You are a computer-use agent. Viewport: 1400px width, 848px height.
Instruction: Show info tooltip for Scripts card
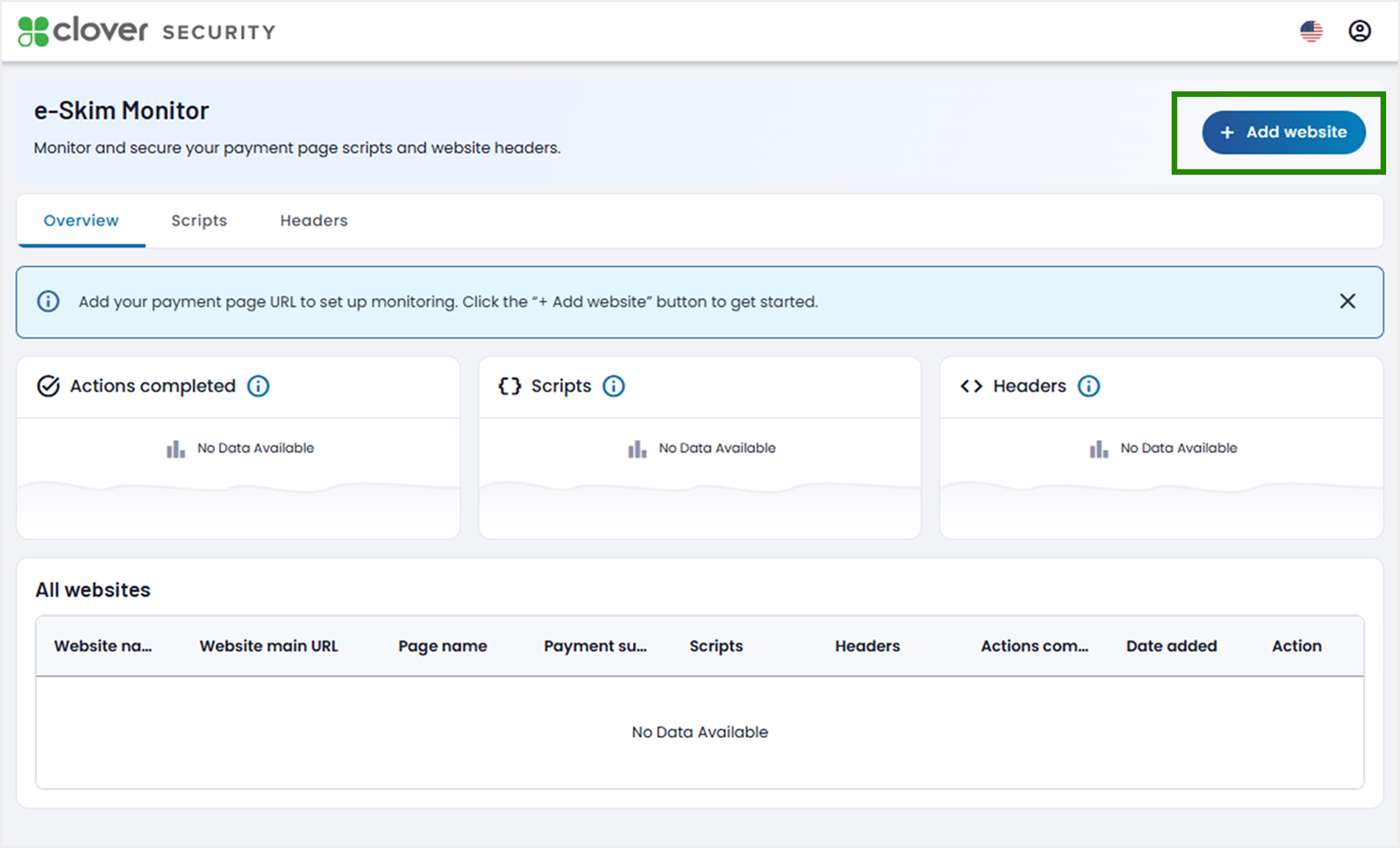(x=614, y=386)
